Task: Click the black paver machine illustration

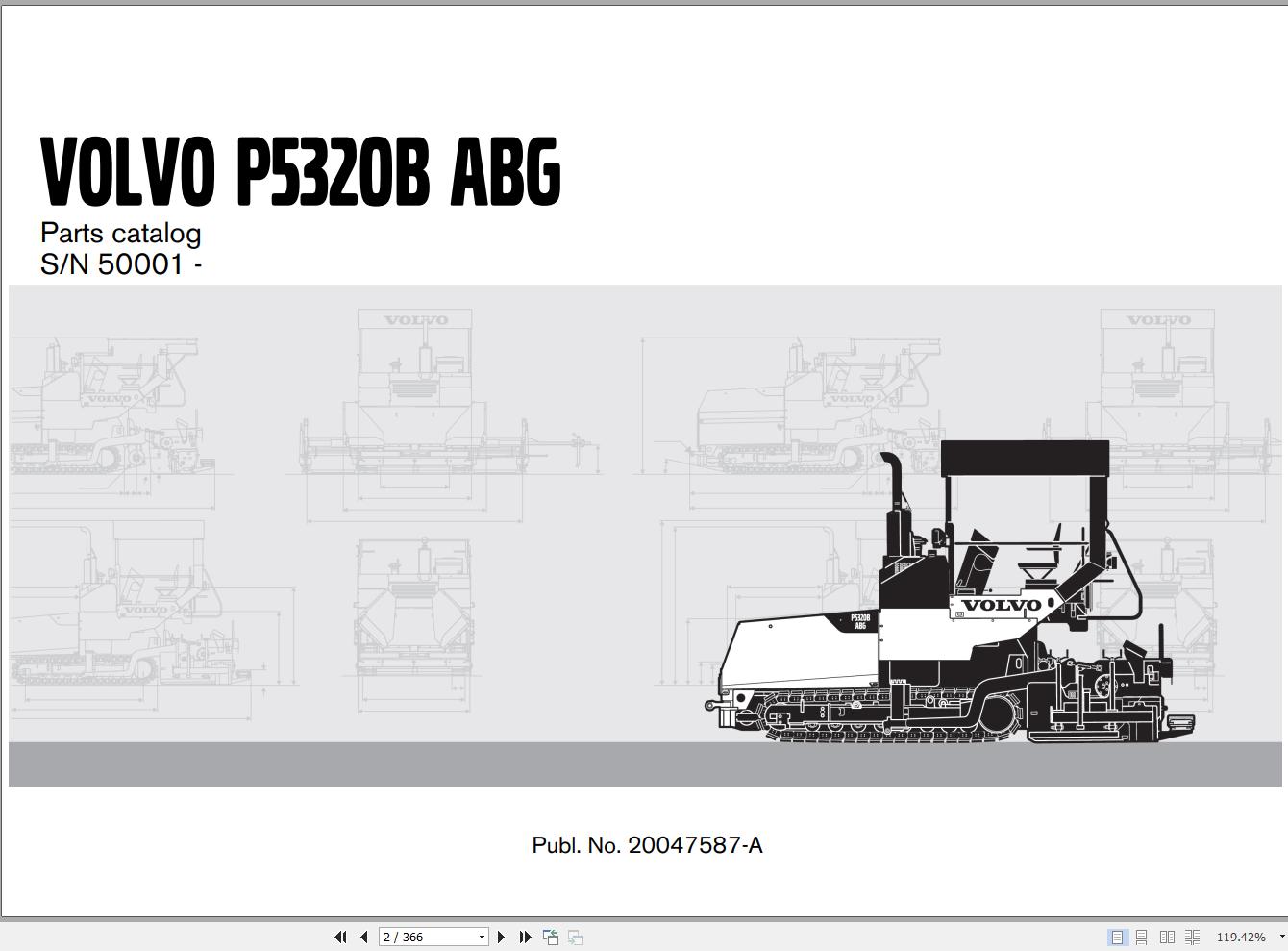Action: tap(950, 592)
